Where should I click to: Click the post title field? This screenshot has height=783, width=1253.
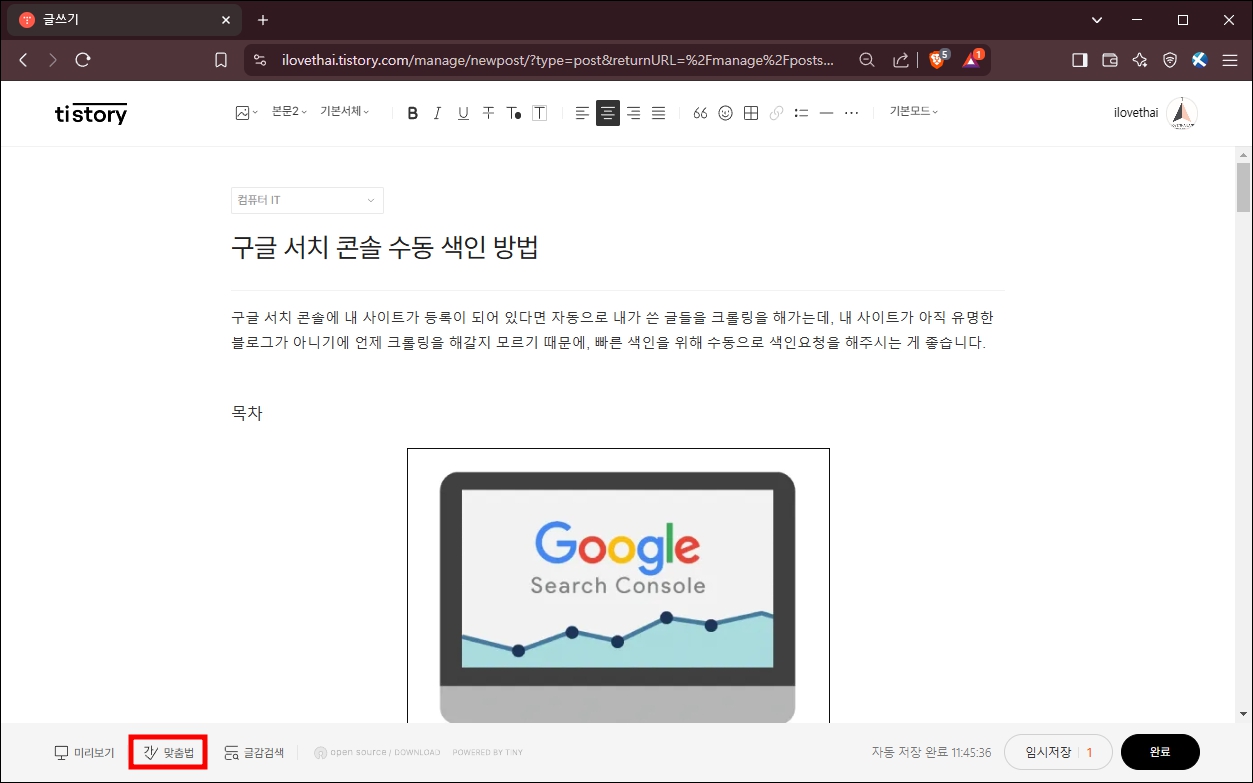(x=617, y=248)
